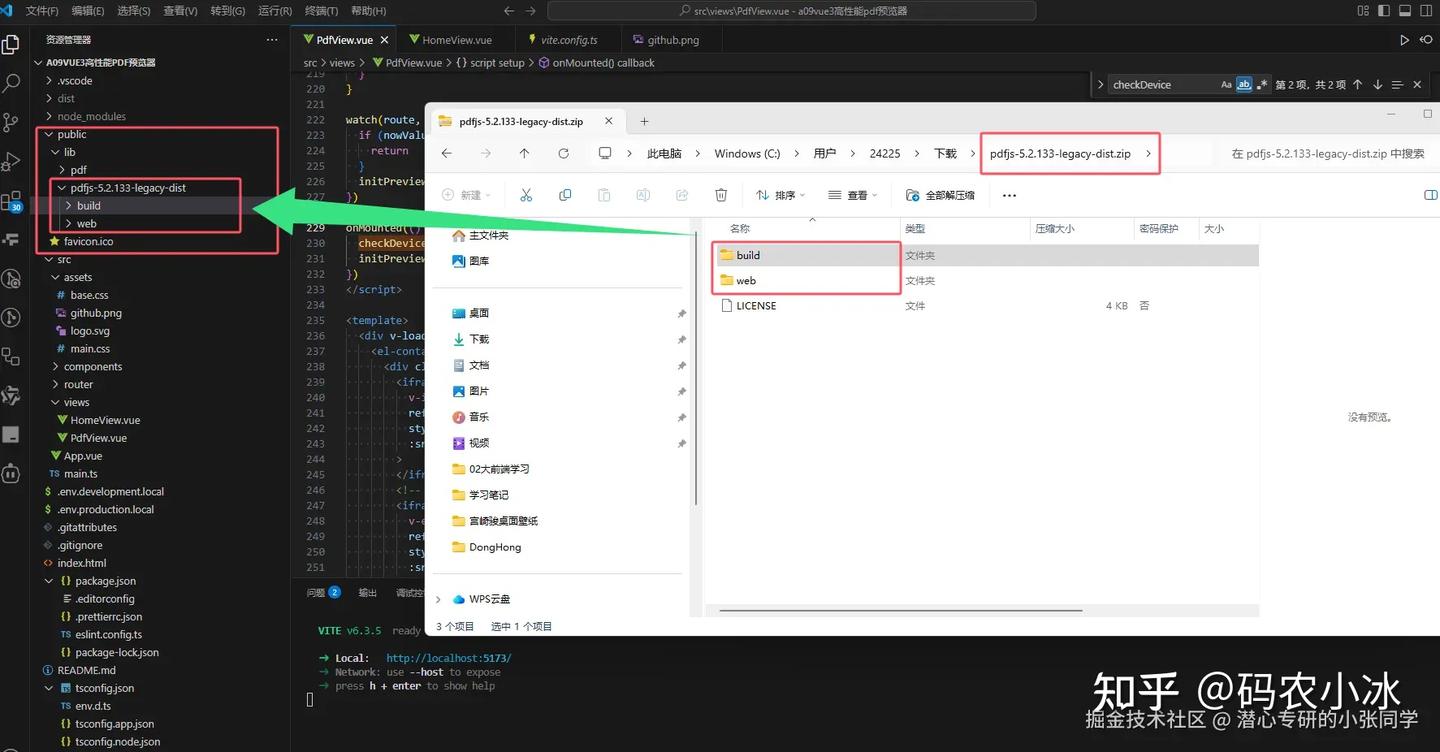Select the build folder in the zip window
The image size is (1440, 752).
(748, 255)
